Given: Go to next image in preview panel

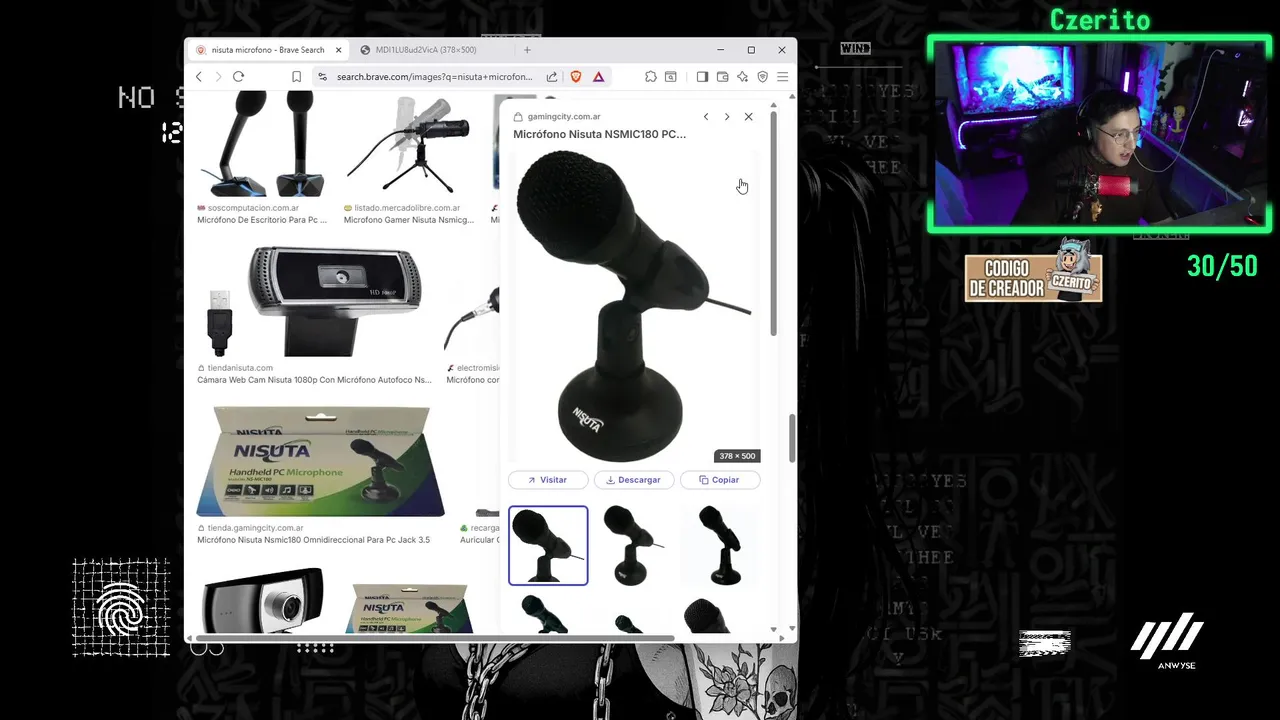Looking at the screenshot, I should click(727, 117).
